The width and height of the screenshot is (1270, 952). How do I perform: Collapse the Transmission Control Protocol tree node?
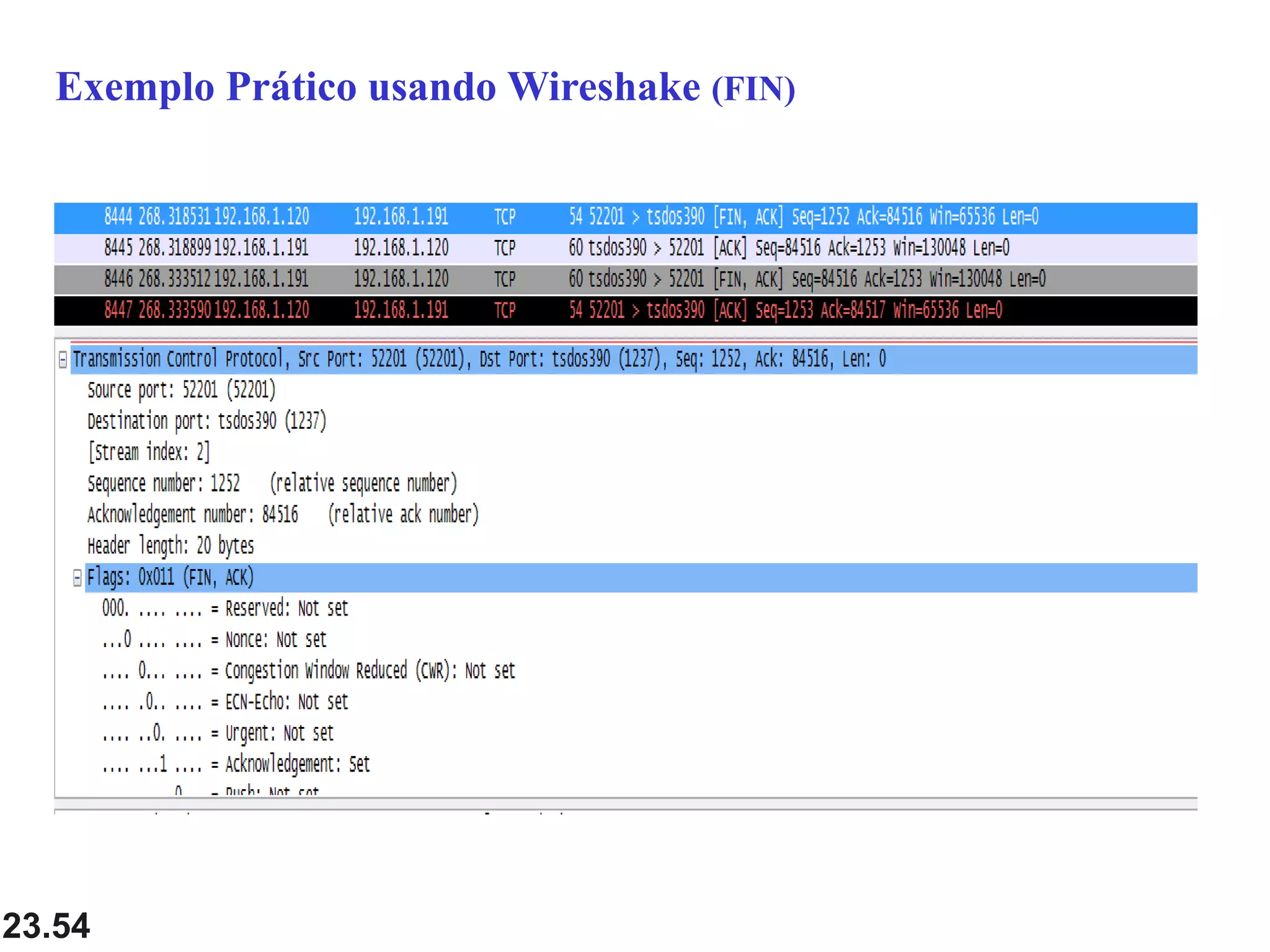[63, 359]
